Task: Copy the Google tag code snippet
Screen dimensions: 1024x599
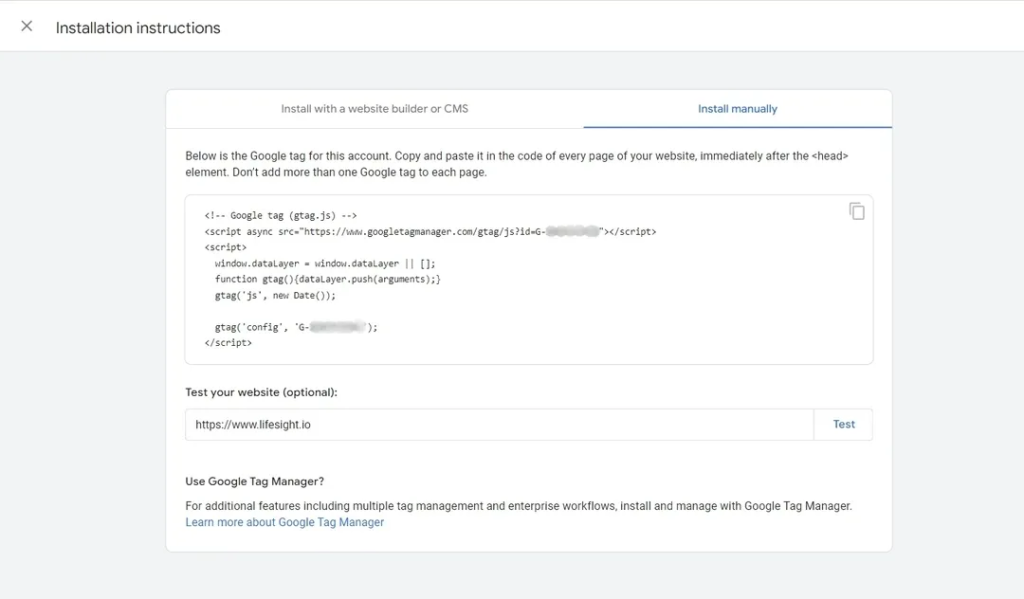Action: [x=857, y=211]
